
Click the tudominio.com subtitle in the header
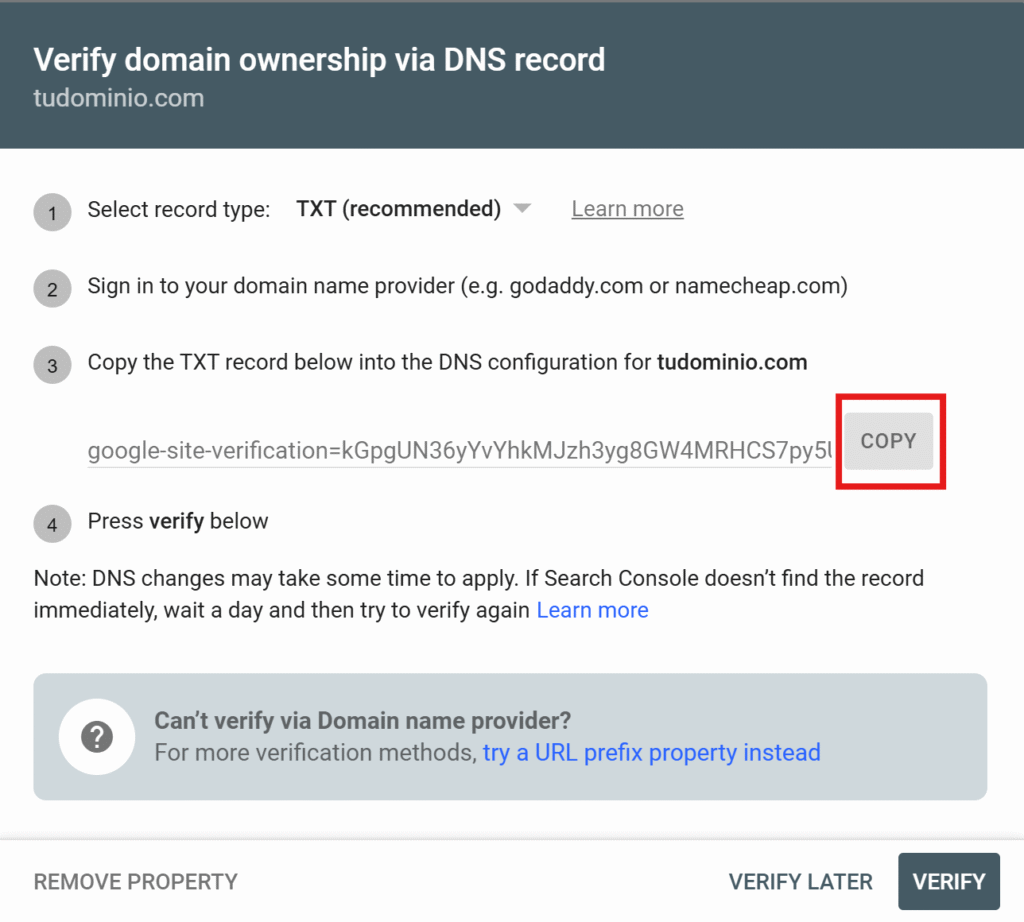[118, 99]
